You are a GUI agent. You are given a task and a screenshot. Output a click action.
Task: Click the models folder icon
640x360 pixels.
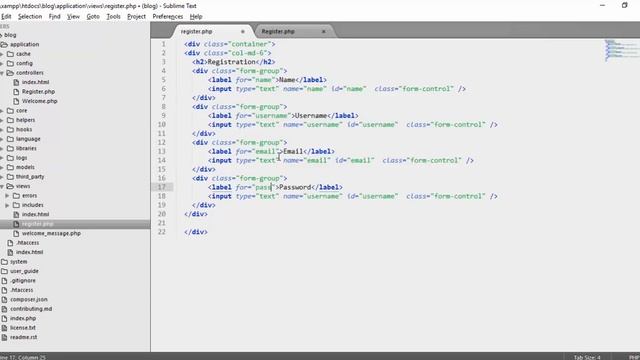click(x=11, y=167)
